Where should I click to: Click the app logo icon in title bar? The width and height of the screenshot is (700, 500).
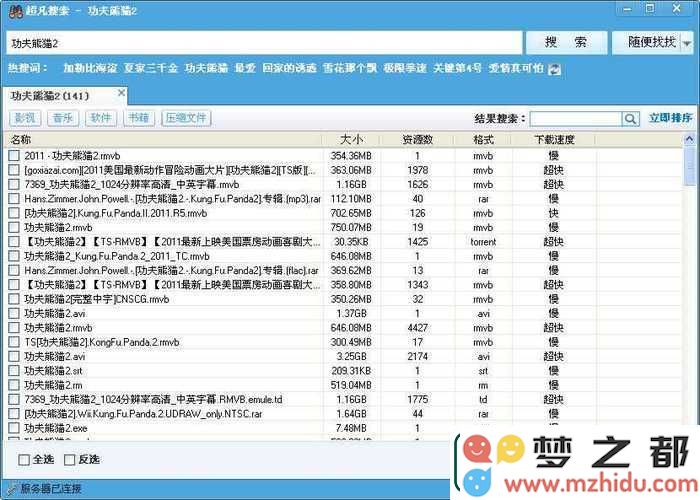16,11
